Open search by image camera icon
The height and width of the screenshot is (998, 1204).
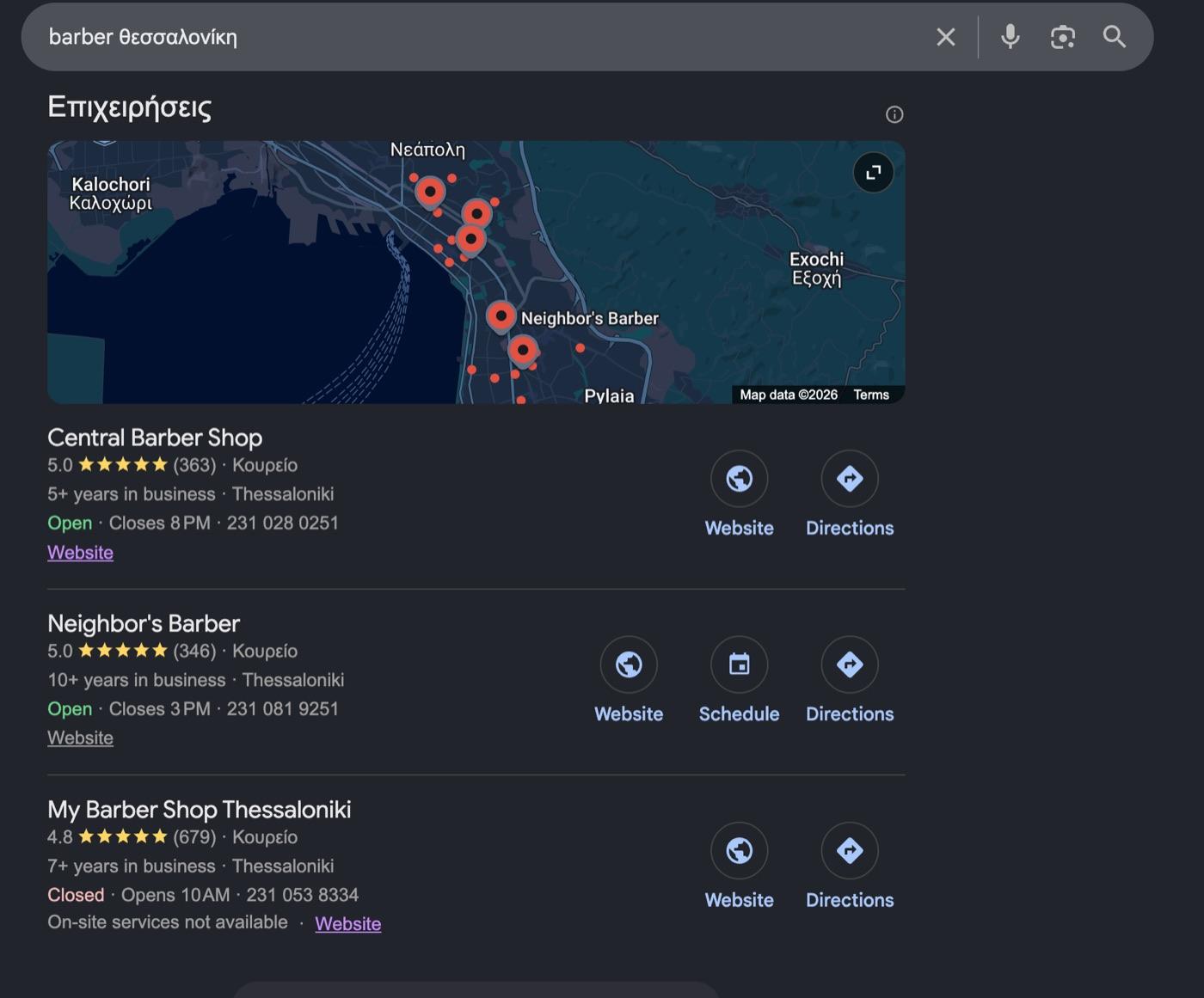1063,37
